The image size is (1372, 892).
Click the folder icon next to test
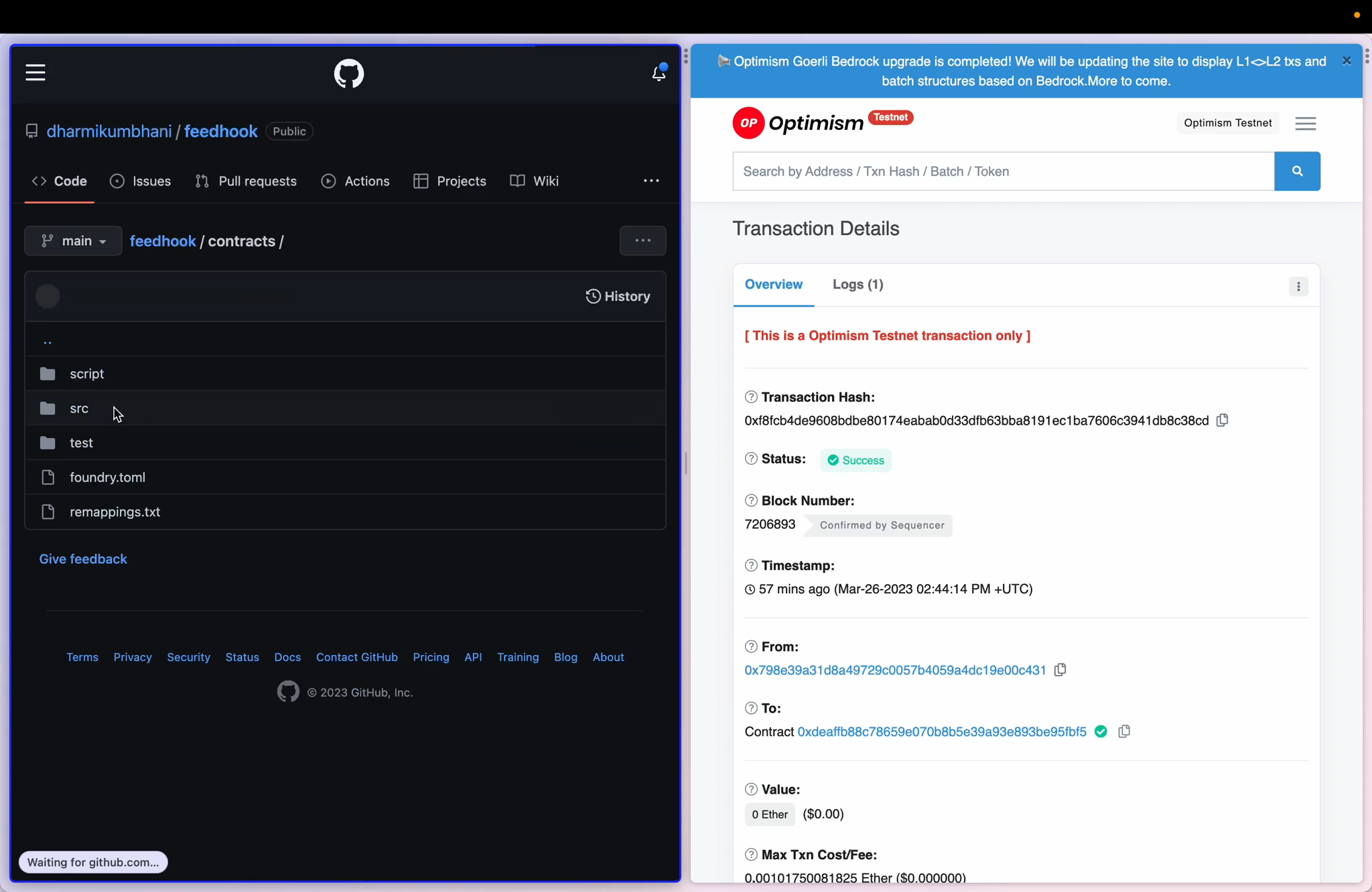pos(48,443)
